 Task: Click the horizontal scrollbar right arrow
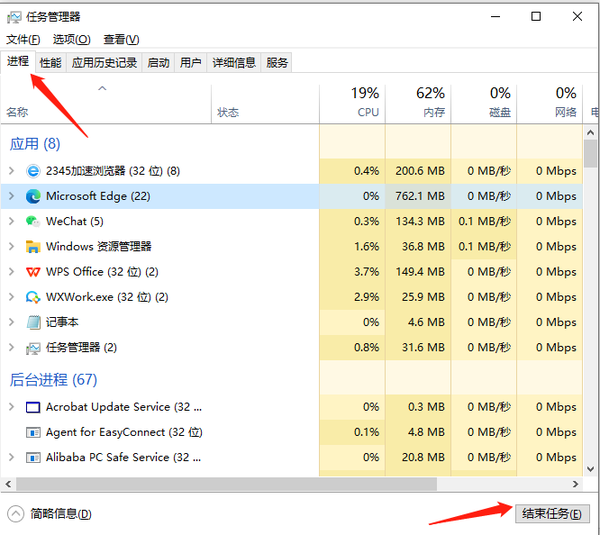[x=576, y=484]
